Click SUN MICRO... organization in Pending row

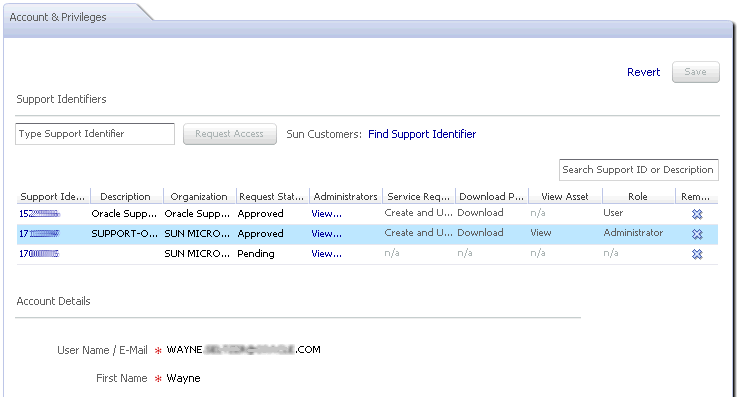[x=197, y=254]
